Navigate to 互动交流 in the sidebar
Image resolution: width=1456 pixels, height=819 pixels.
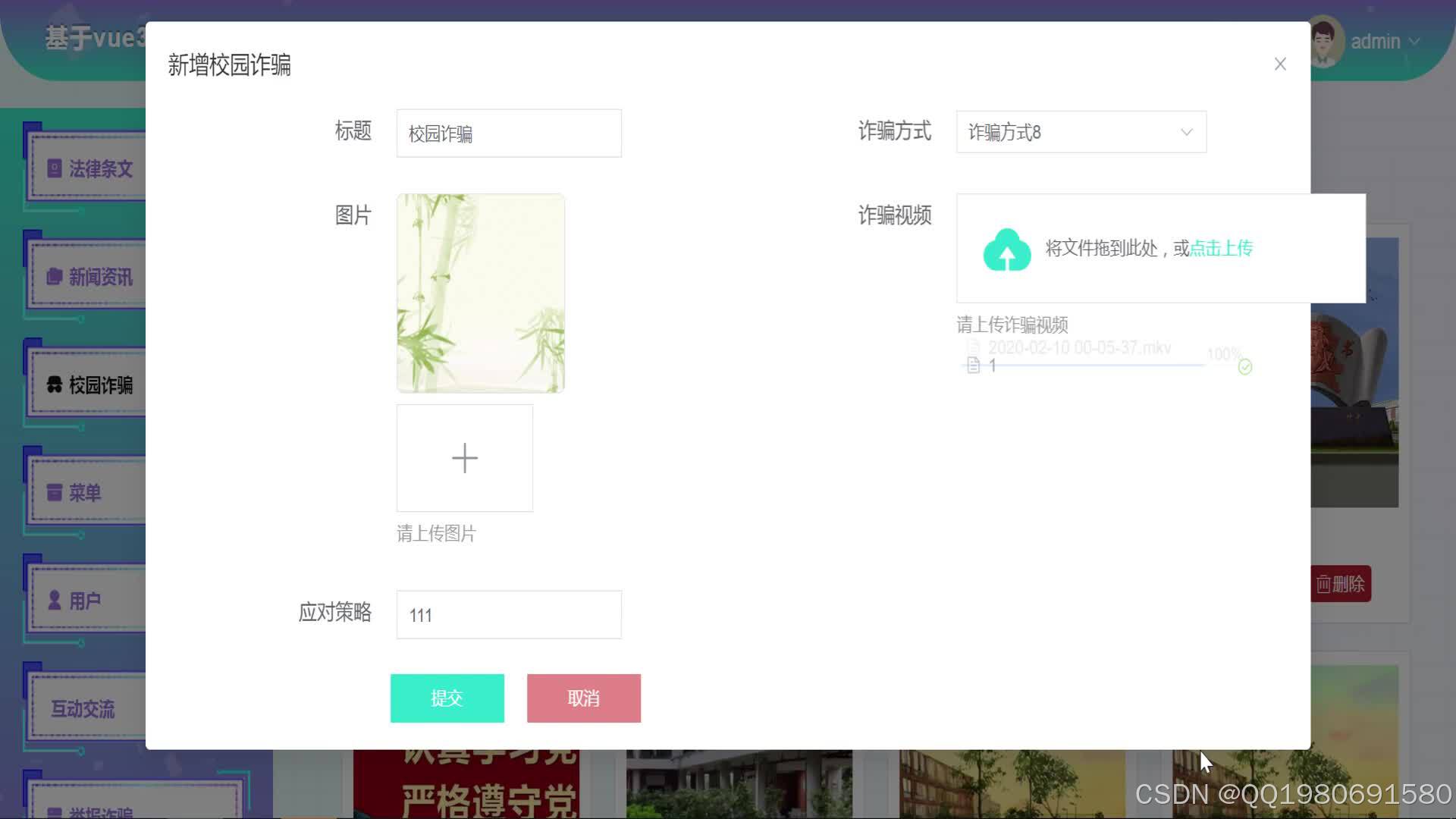[x=81, y=710]
